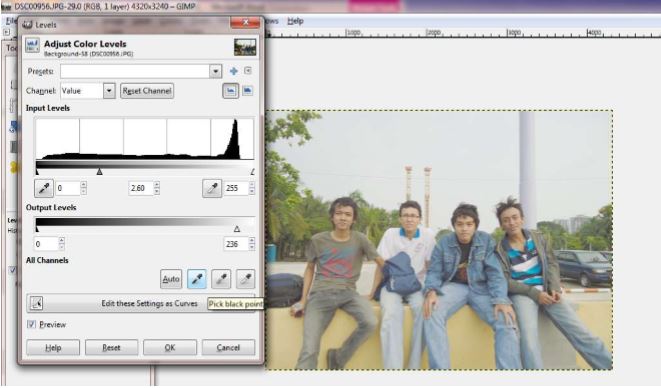
Task: Pick white point for all channels
Action: click(245, 279)
